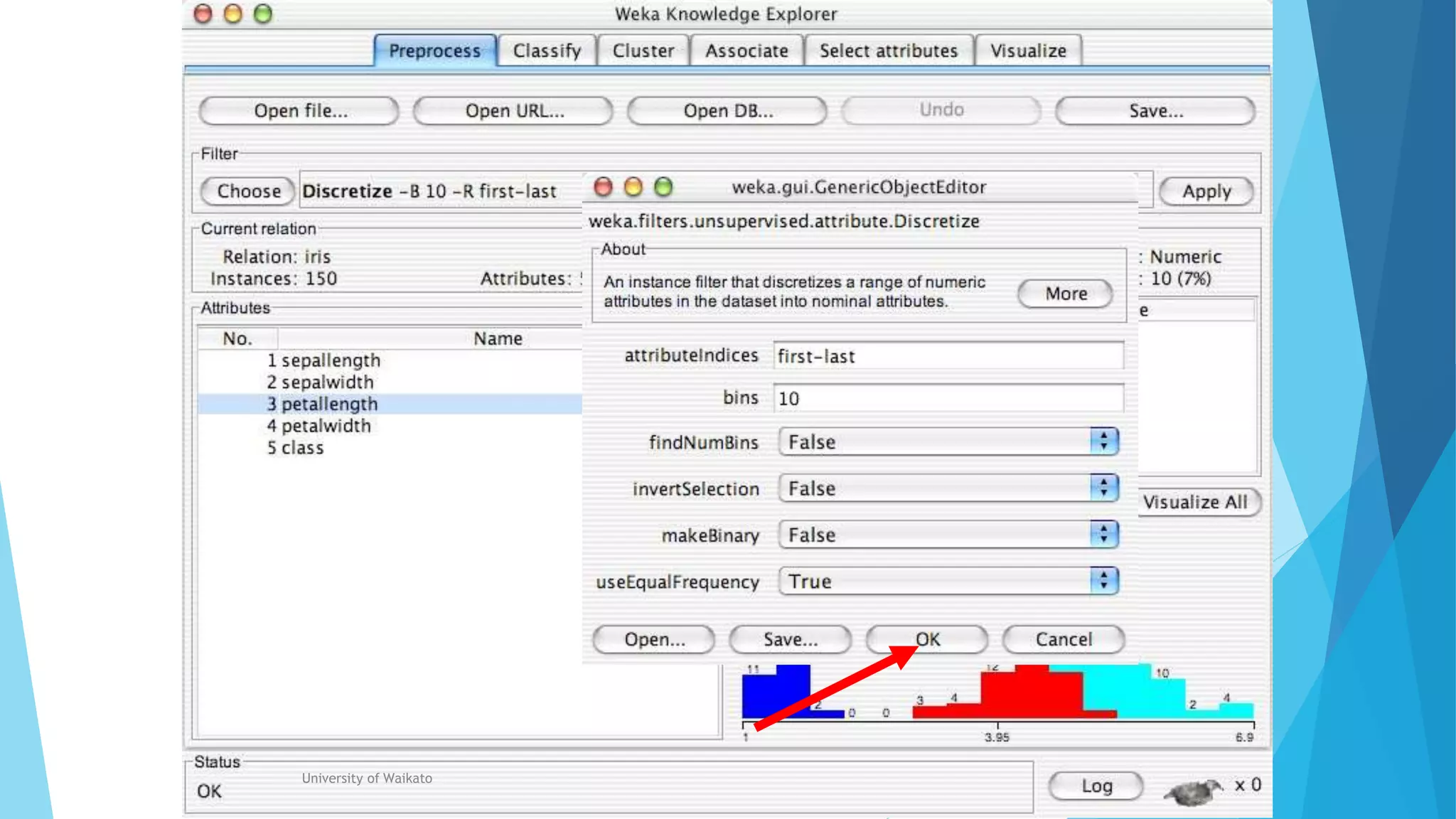Click the Choose filter button
Image resolution: width=1456 pixels, height=819 pixels.
(248, 191)
